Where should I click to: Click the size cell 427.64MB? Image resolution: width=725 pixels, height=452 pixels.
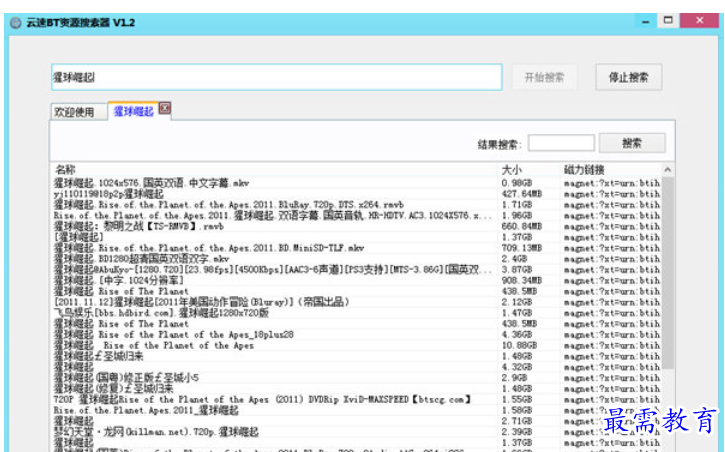click(x=522, y=194)
